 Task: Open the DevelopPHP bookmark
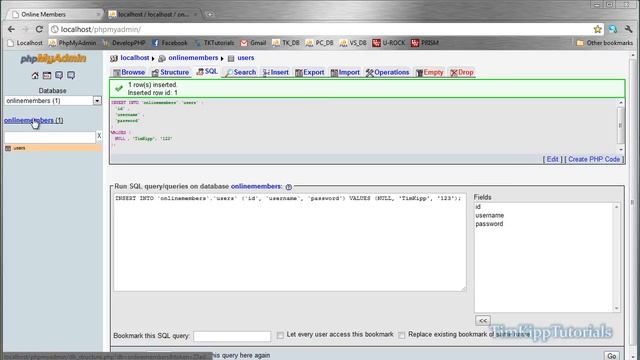124,43
